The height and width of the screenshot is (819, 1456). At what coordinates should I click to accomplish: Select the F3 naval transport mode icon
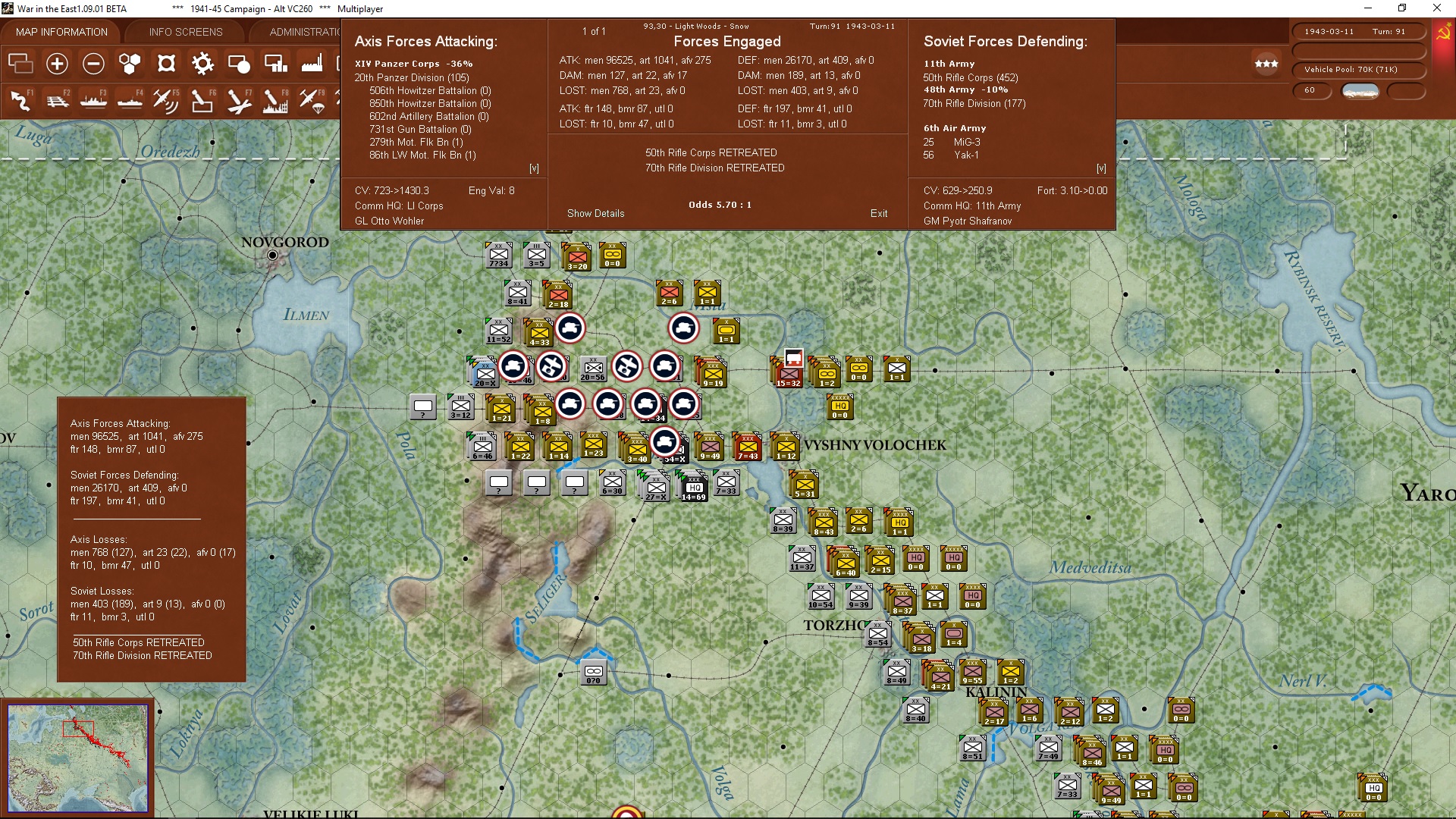[x=93, y=100]
